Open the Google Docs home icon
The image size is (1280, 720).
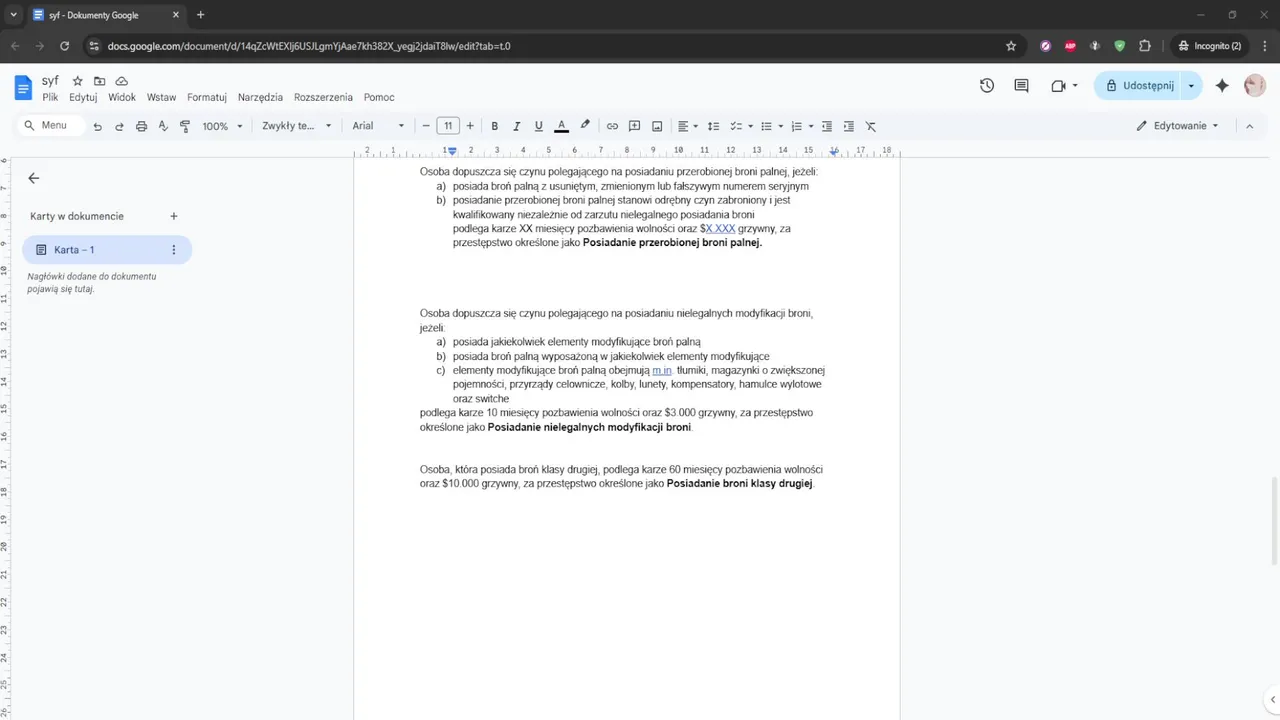[23, 88]
